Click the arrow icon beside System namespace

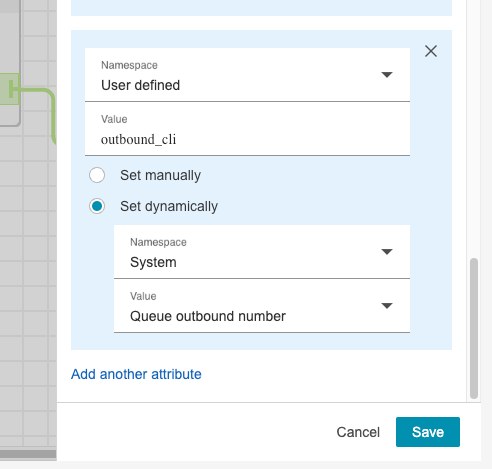pos(387,252)
